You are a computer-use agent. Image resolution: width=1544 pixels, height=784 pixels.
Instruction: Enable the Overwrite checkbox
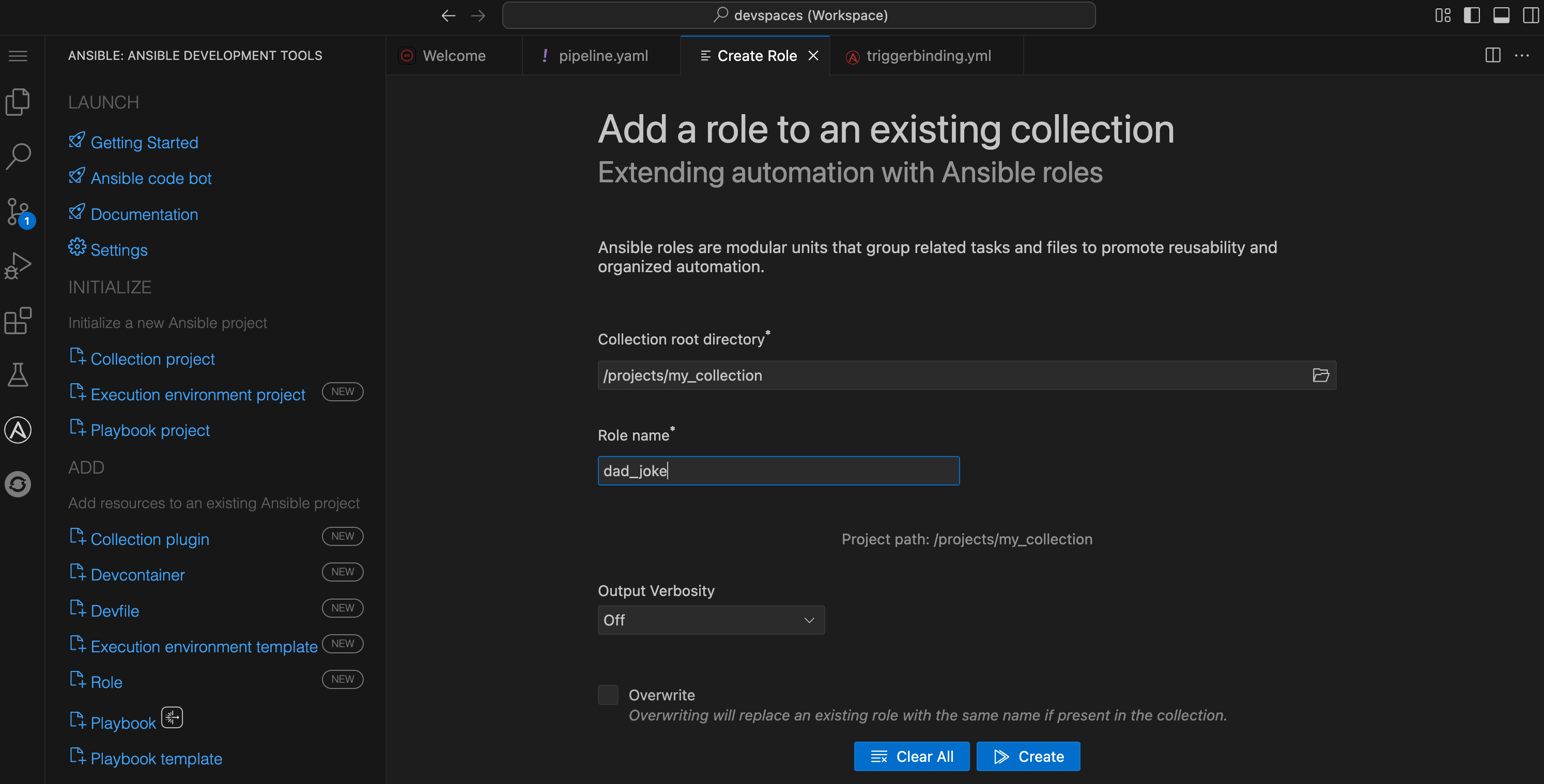point(607,694)
